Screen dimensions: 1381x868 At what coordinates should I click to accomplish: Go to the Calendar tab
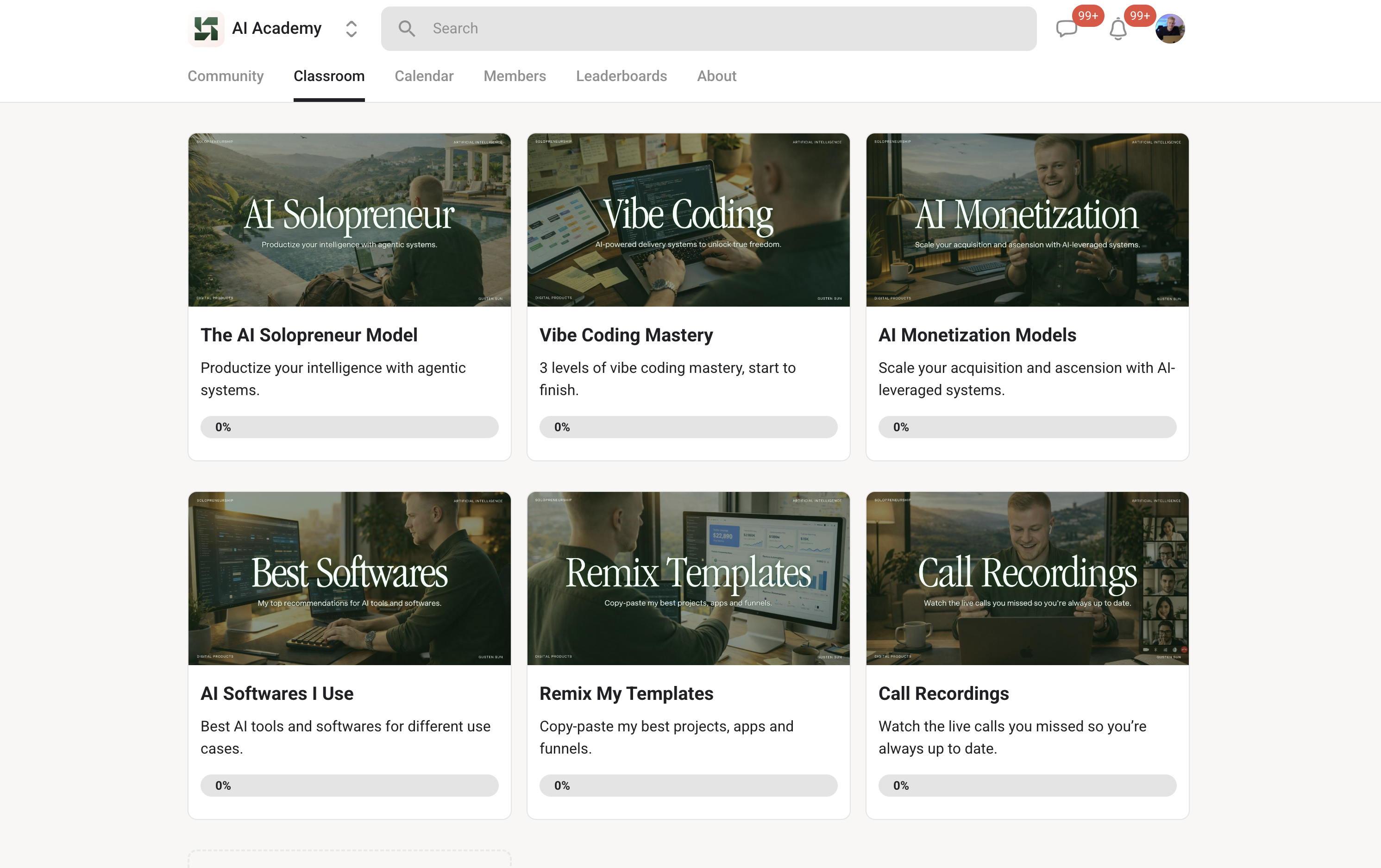(424, 75)
